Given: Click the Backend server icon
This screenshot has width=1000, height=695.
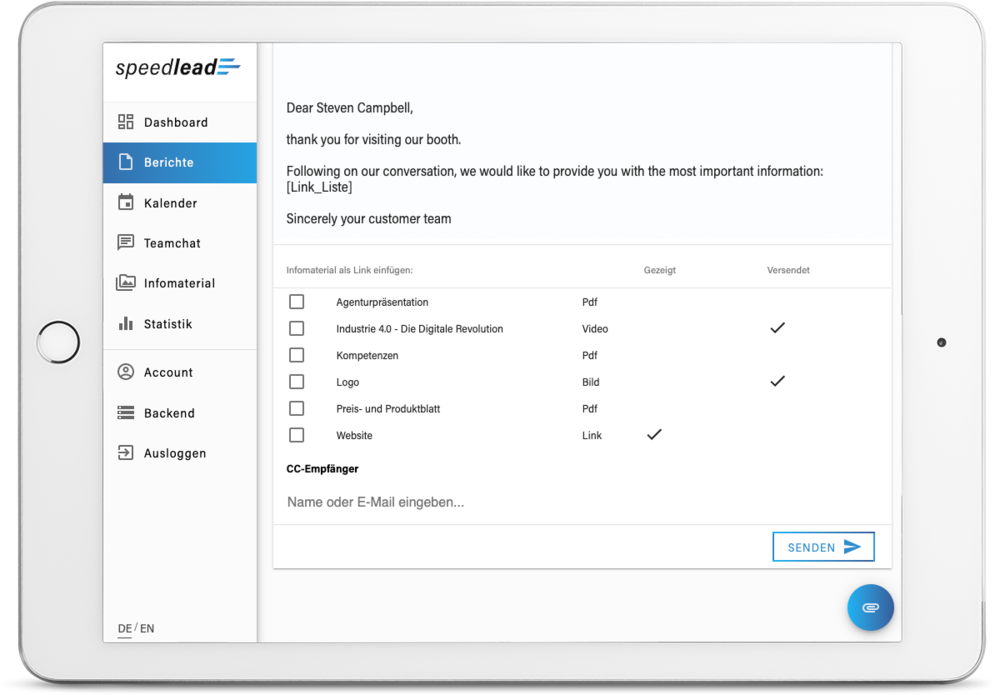Looking at the screenshot, I should click(x=126, y=413).
